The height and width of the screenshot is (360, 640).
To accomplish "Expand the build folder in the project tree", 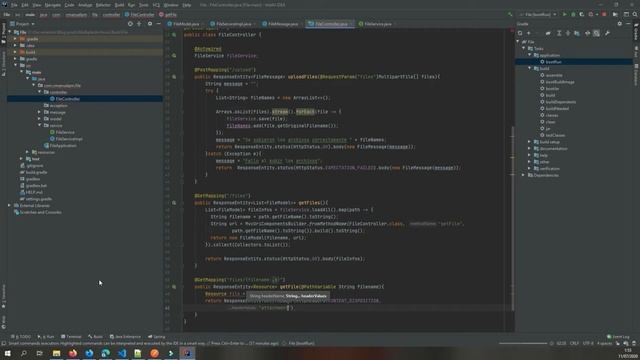I will coord(16,52).
